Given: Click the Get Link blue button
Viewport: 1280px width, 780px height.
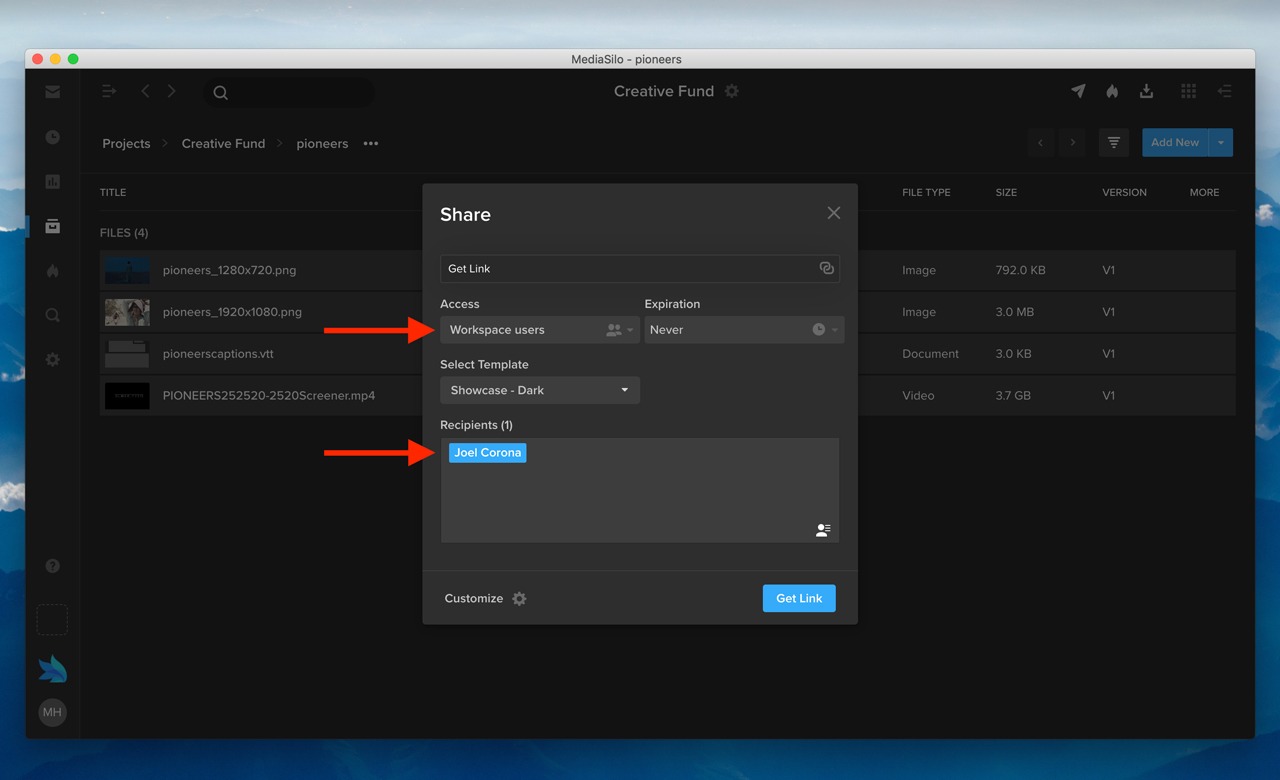Looking at the screenshot, I should (798, 598).
